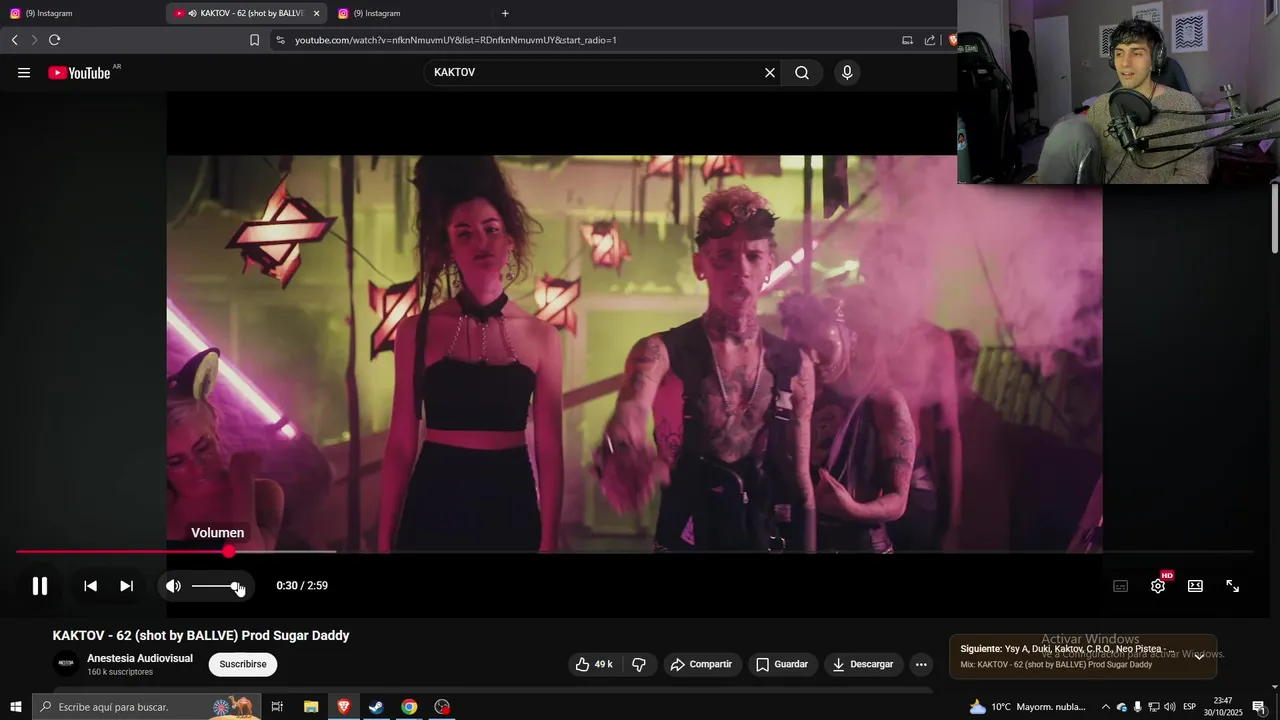Clear the KAKTOV search text
The height and width of the screenshot is (720, 1280).
click(770, 73)
